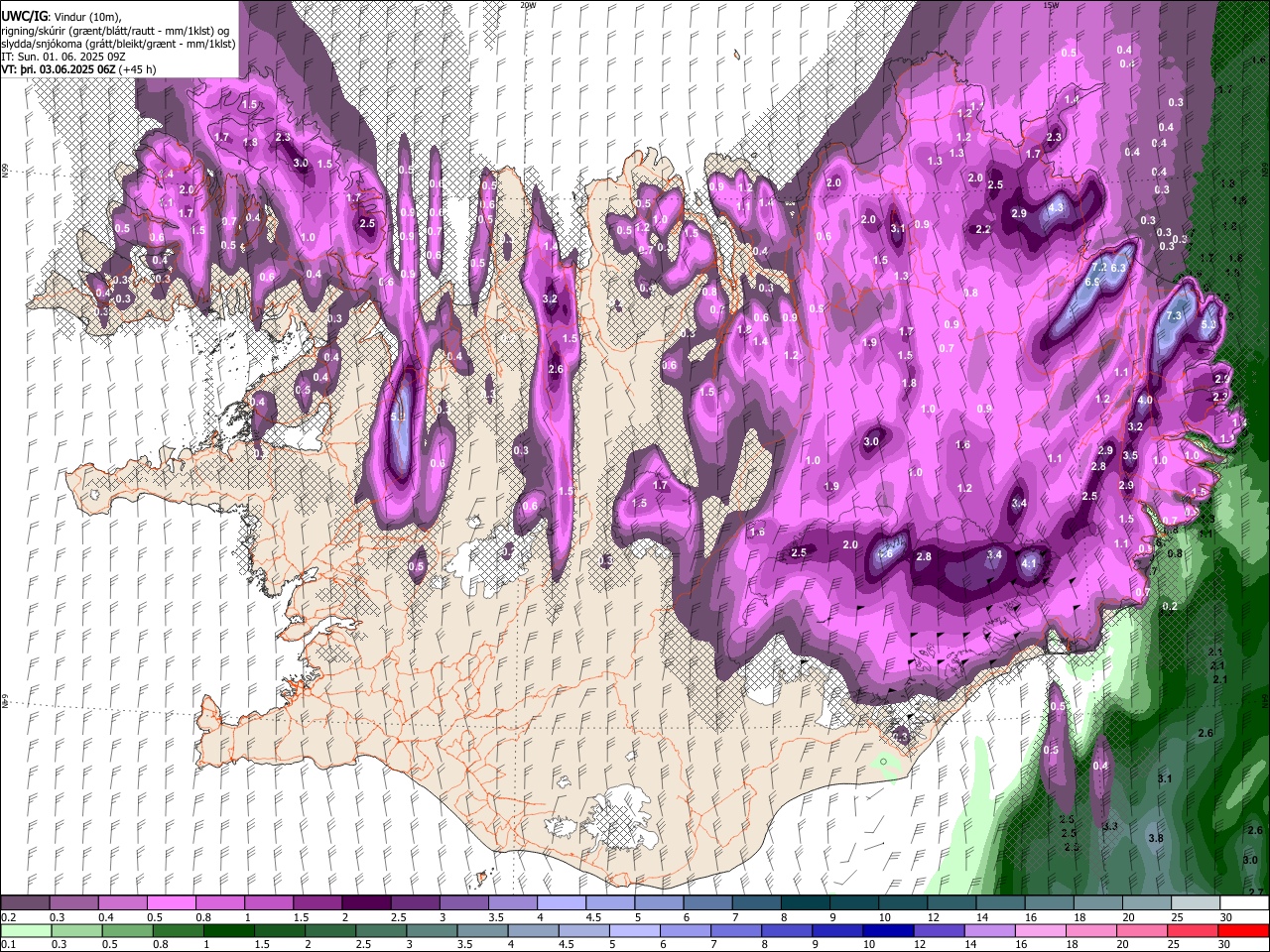The height and width of the screenshot is (952, 1270).
Task: Click the '7.3' precipitation value on the map
Action: pos(1175,315)
